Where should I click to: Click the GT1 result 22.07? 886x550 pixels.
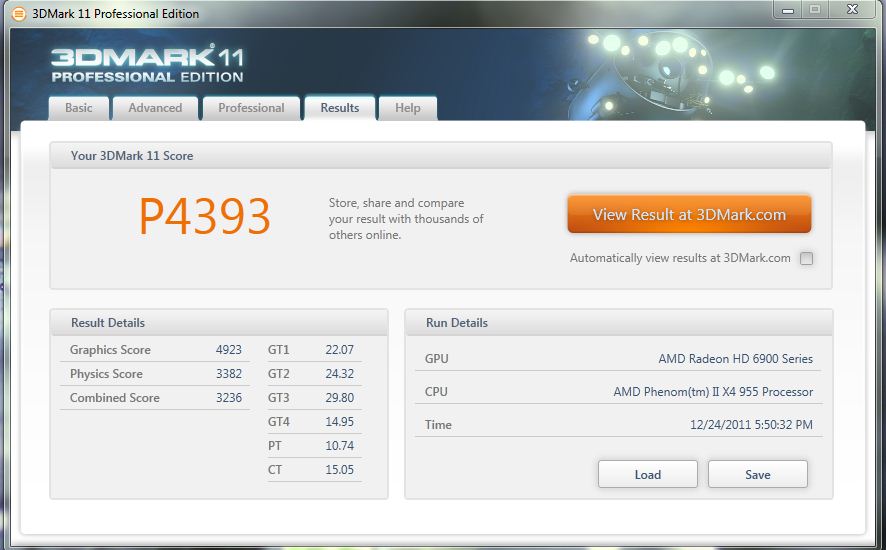pos(340,350)
